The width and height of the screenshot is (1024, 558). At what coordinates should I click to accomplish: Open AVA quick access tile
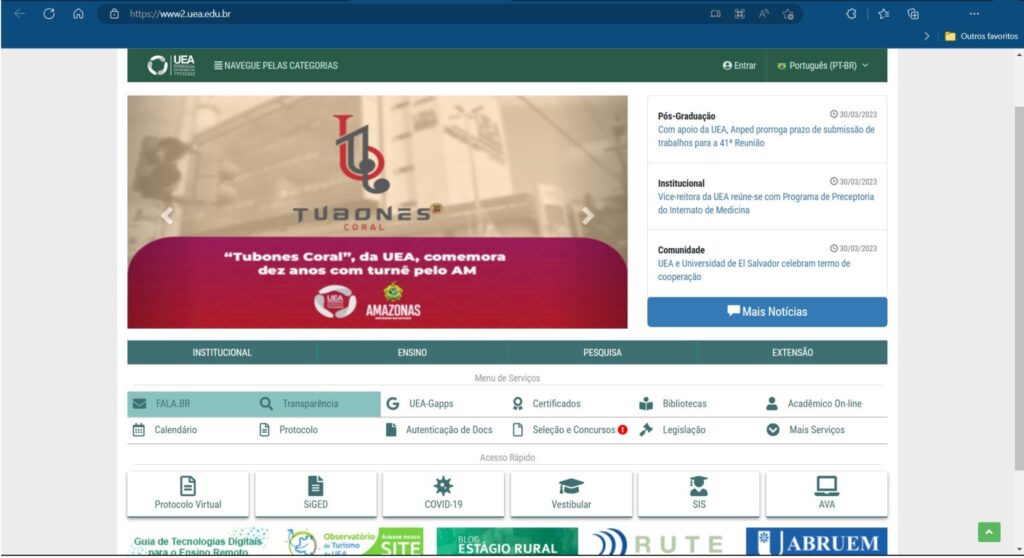pyautogui.click(x=827, y=494)
